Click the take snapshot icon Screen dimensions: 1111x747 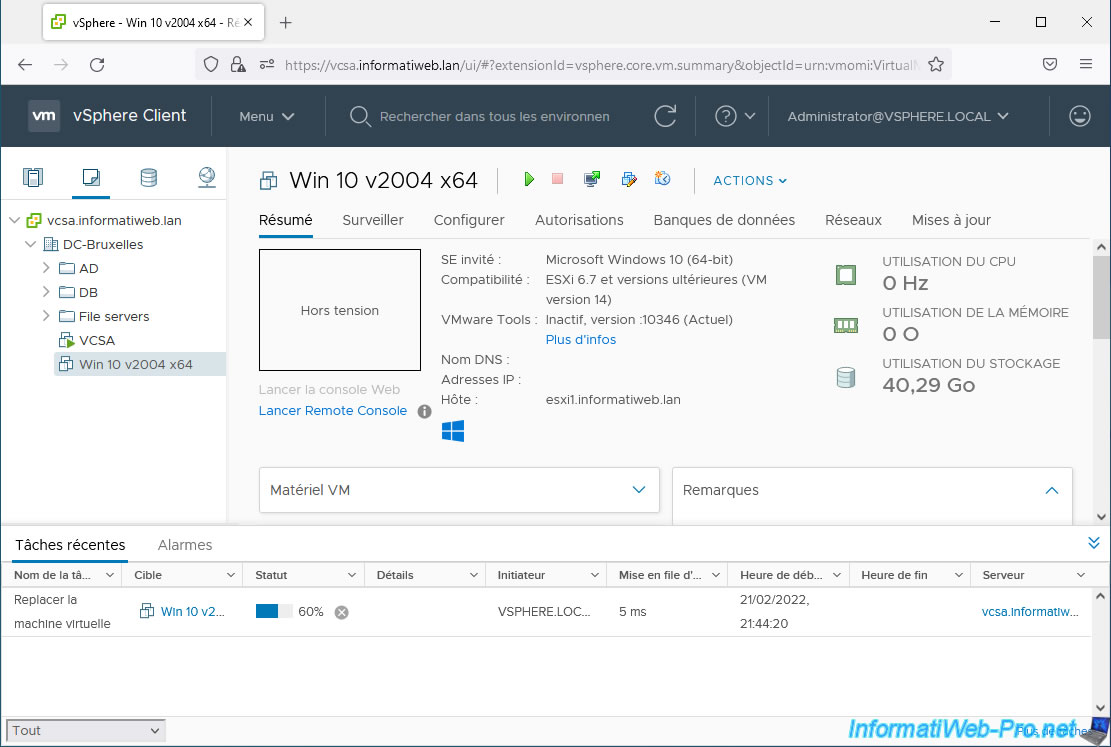click(x=662, y=179)
